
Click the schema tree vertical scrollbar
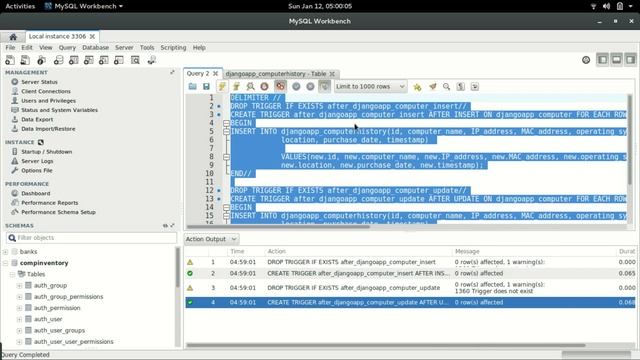(178, 267)
